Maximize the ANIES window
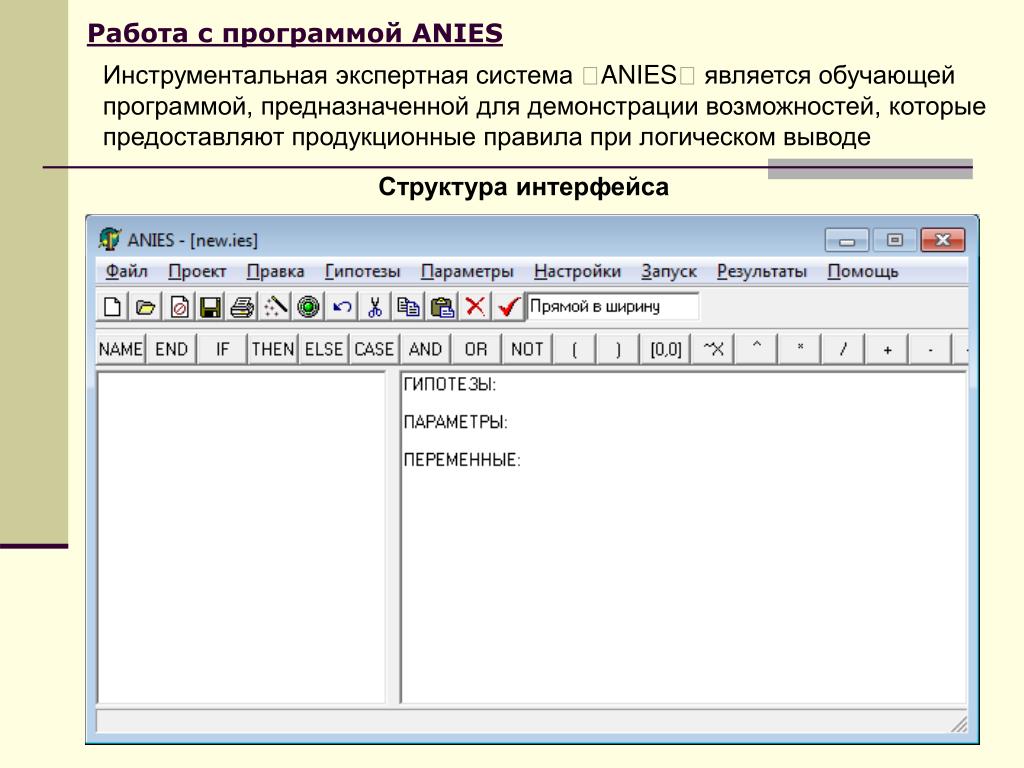The image size is (1024, 768). (x=895, y=240)
